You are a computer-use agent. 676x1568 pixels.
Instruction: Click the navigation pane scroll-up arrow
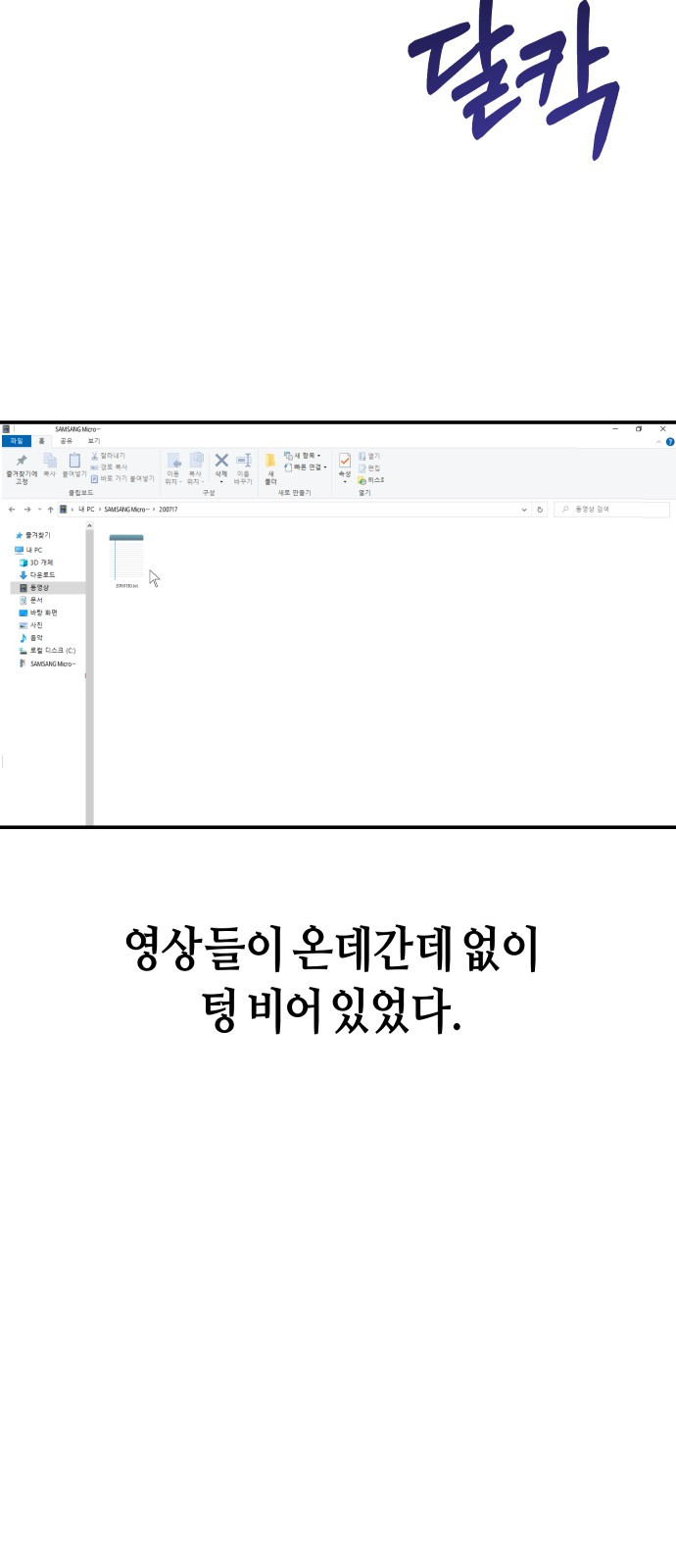tap(89, 526)
